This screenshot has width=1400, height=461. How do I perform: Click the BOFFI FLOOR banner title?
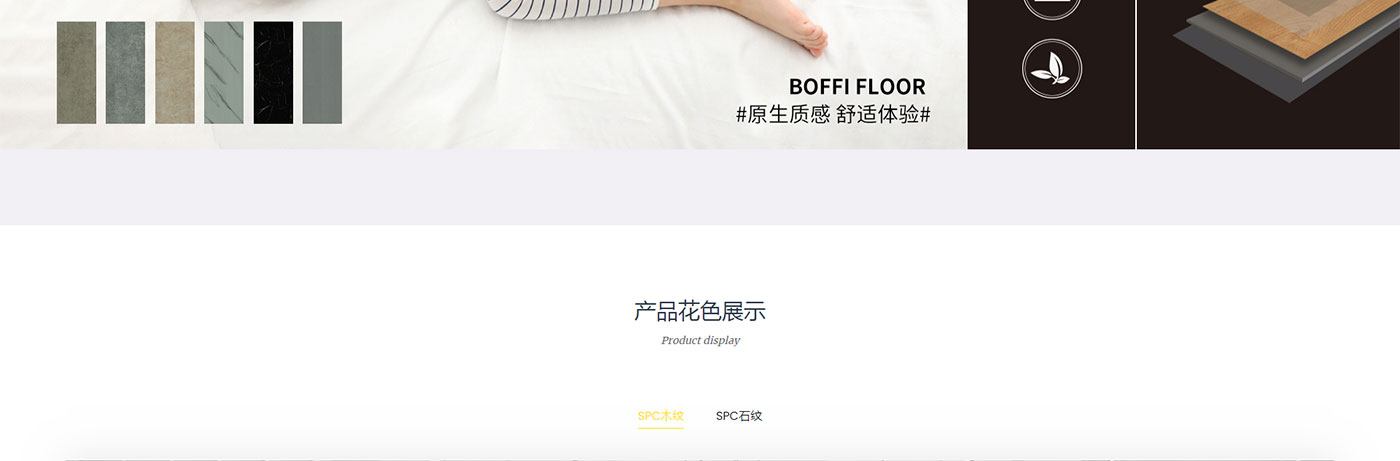[857, 86]
